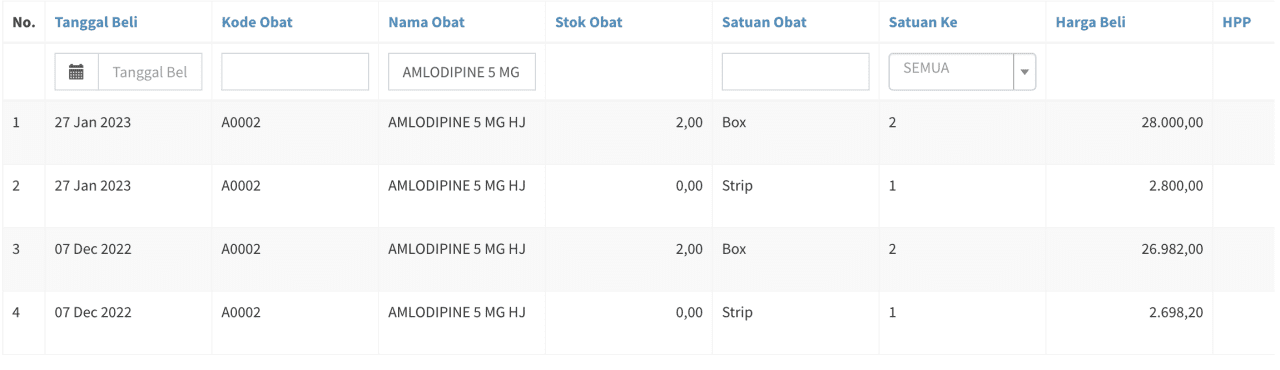1280x370 pixels.
Task: Sort by Stok Obat column header
Action: click(589, 22)
